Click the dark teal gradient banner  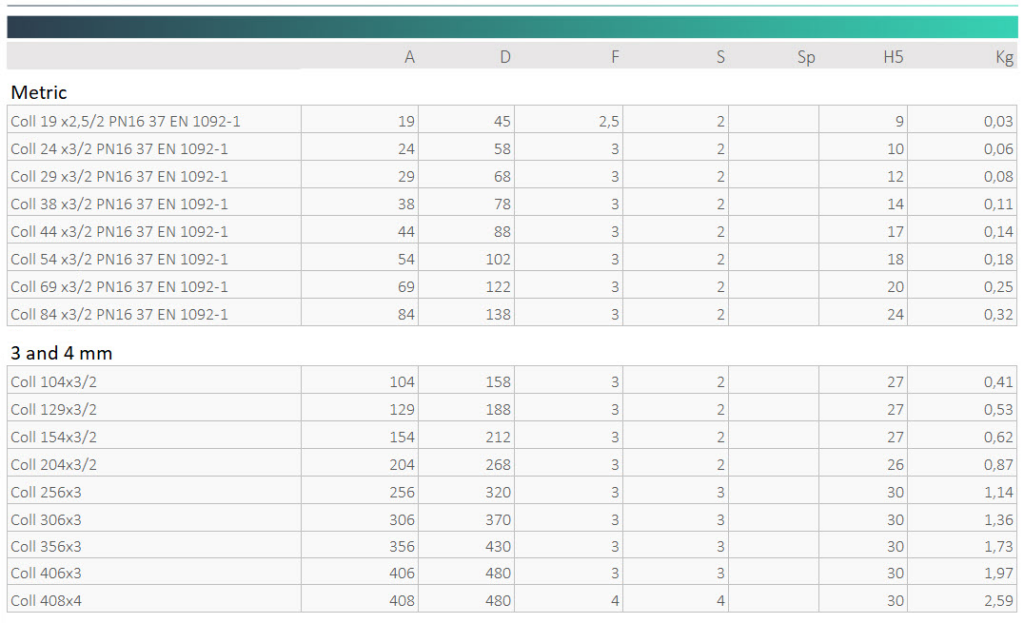(512, 27)
